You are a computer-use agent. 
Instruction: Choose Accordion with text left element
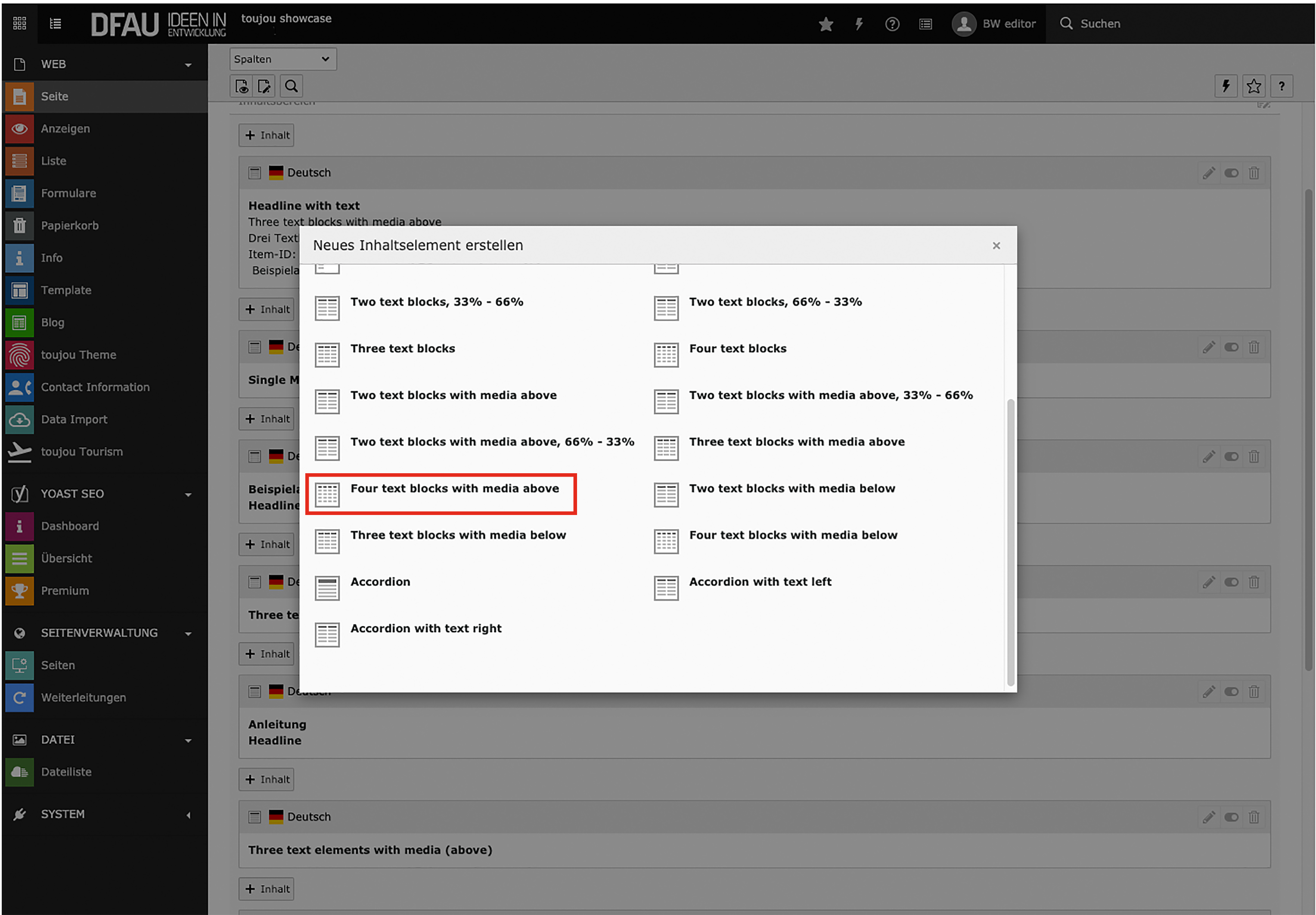click(x=760, y=582)
